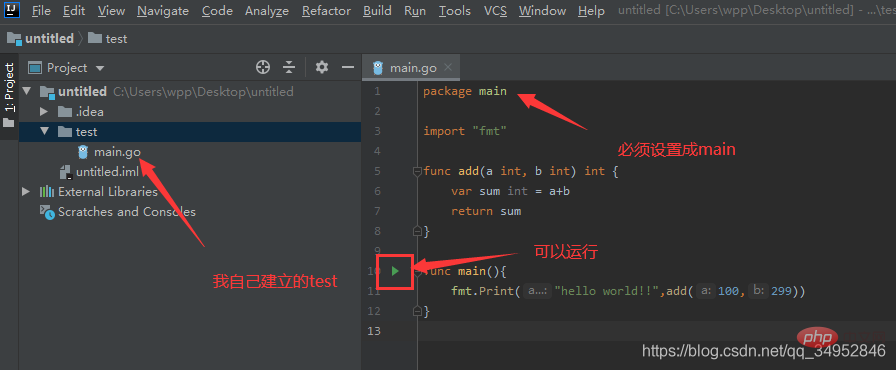This screenshot has width=896, height=370.
Task: Open the Run menu
Action: (x=415, y=10)
